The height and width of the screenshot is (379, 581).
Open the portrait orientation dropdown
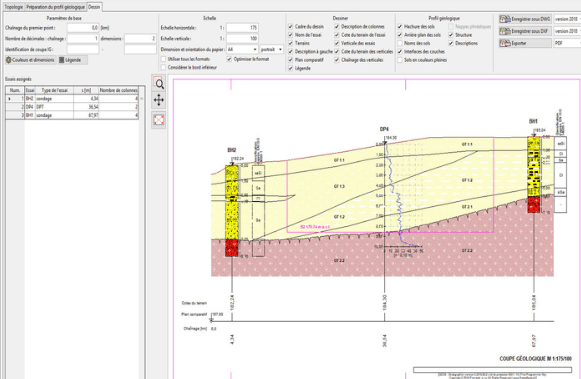pyautogui.click(x=272, y=49)
